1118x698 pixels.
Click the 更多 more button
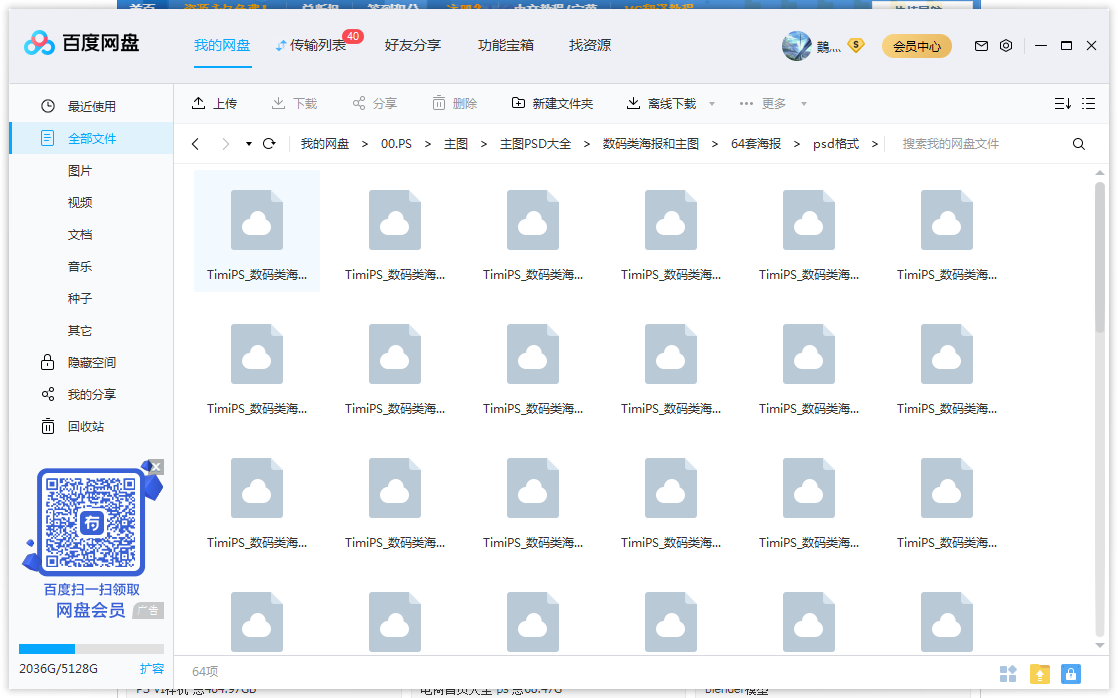point(762,103)
